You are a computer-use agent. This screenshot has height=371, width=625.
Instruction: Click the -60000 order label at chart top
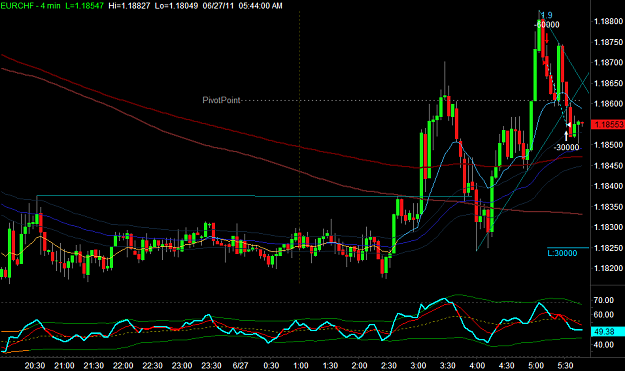(547, 25)
